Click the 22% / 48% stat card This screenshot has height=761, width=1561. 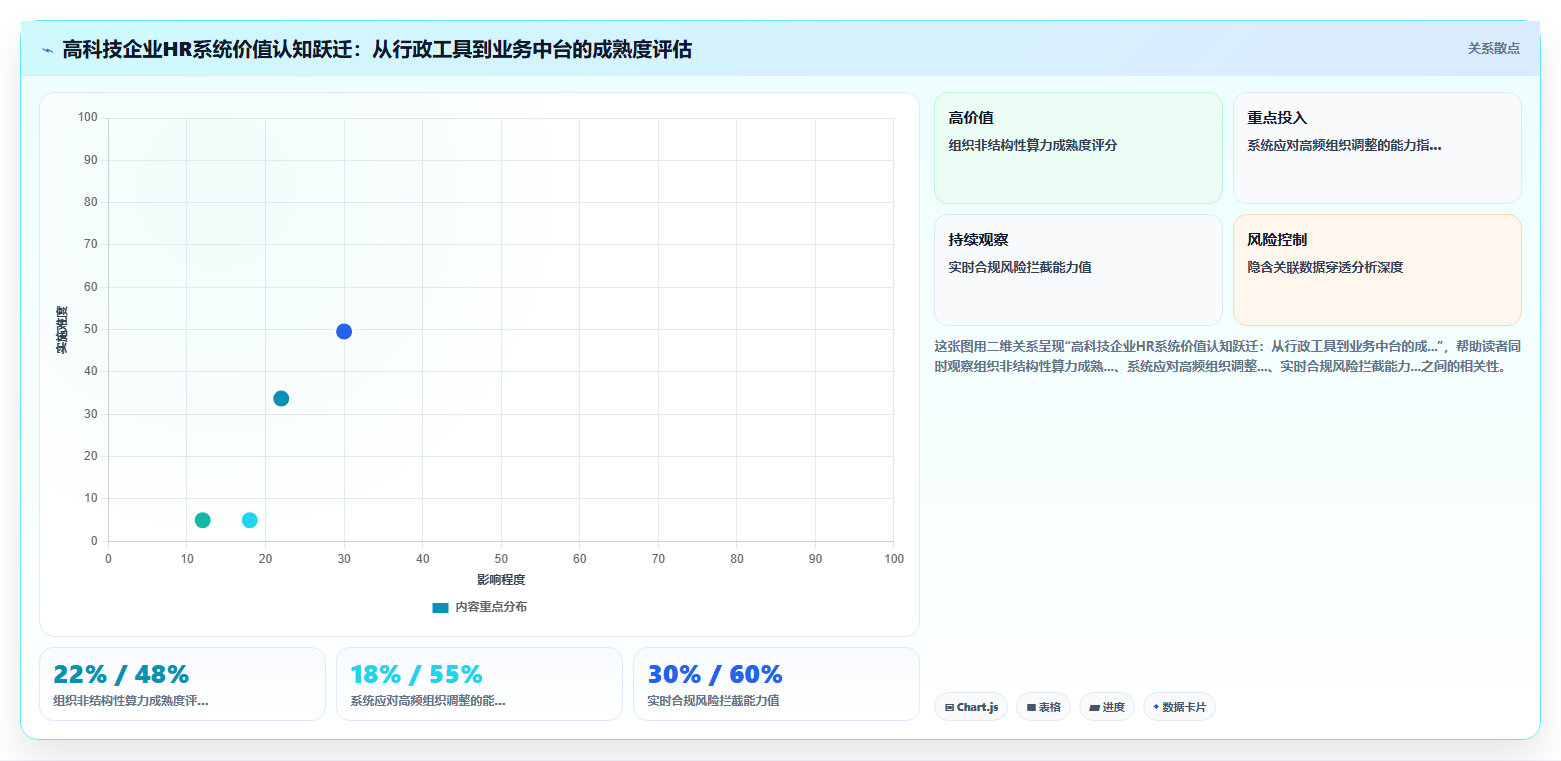[182, 684]
